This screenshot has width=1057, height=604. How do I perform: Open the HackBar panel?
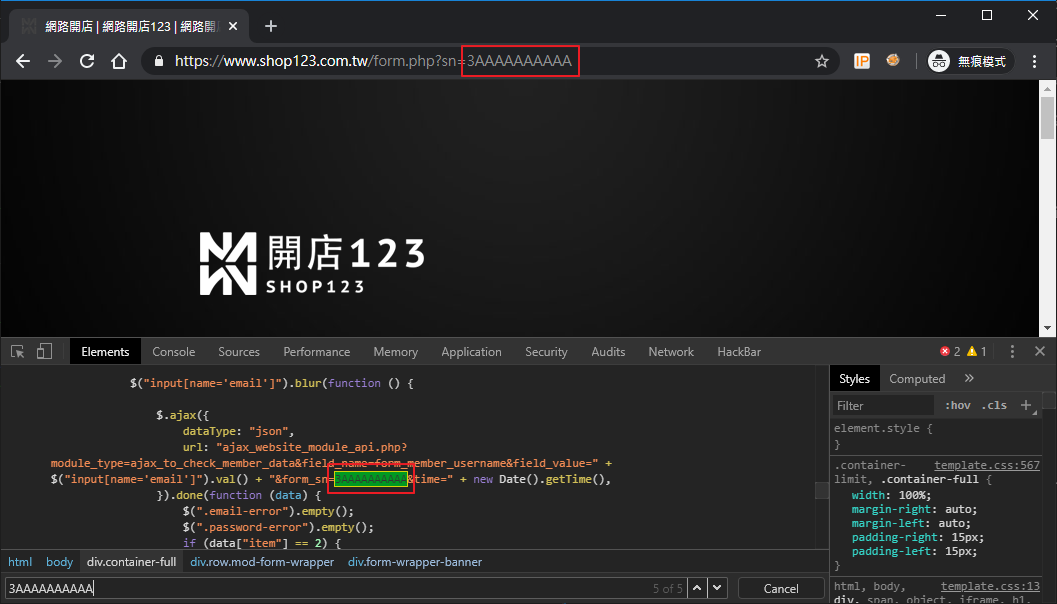pos(739,352)
